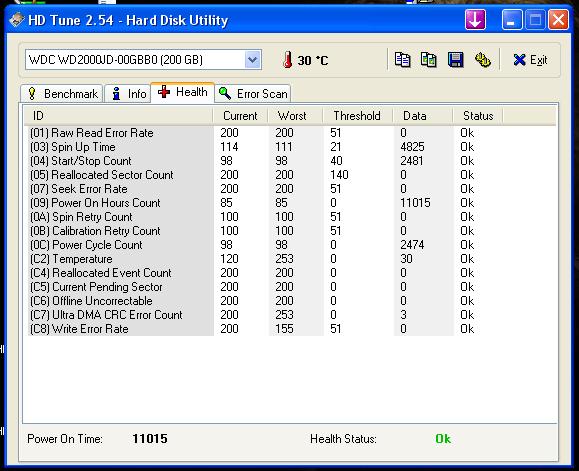Viewport: 579px width, 471px height.
Task: Click the pink download arrow titlebar icon
Action: tap(475, 20)
